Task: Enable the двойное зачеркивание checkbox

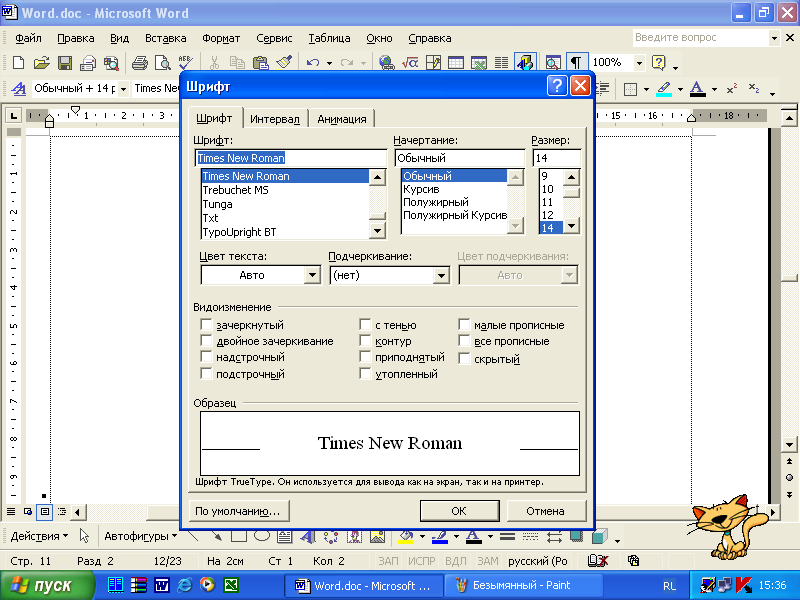Action: point(206,341)
